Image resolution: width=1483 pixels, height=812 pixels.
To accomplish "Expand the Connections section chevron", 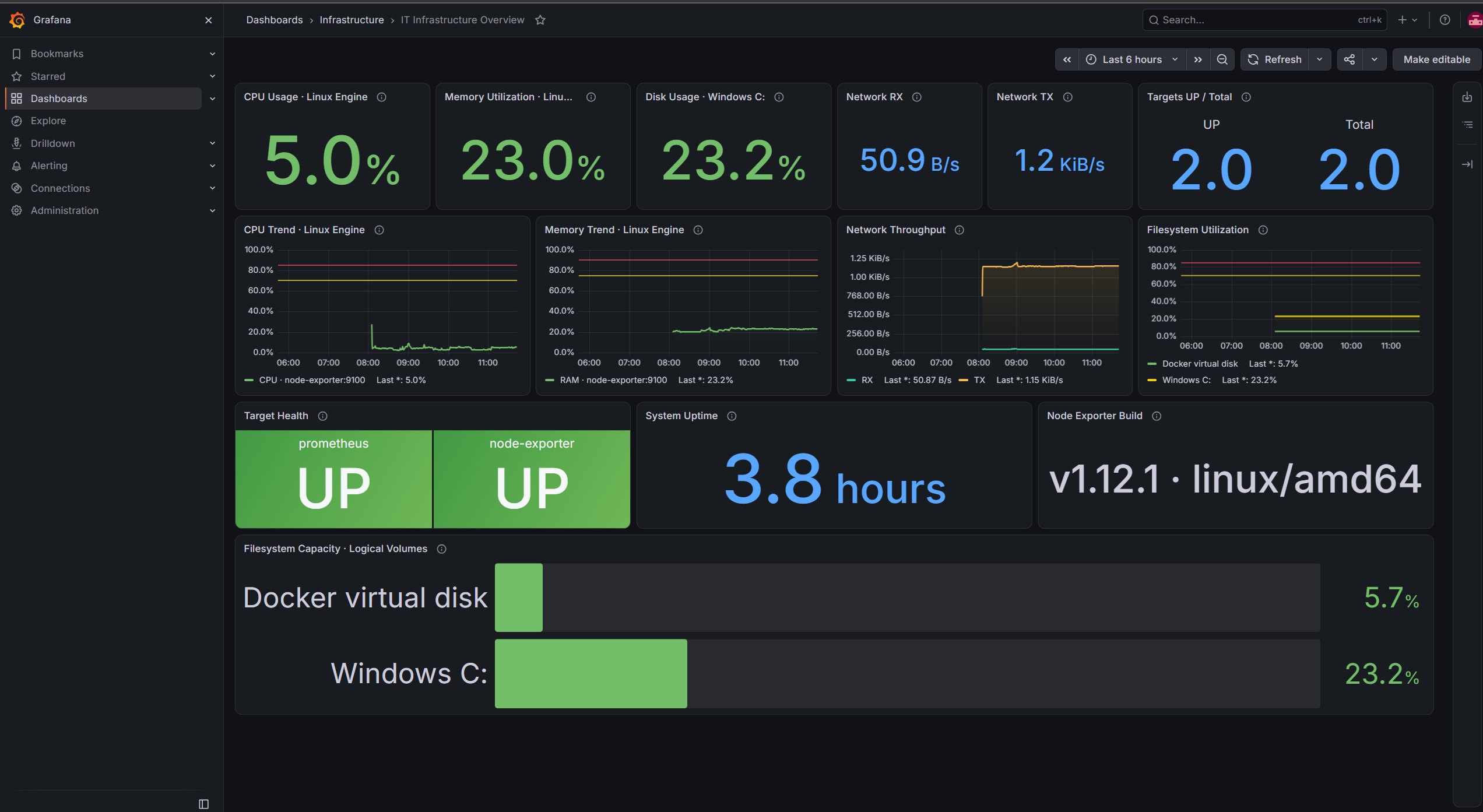I will click(212, 188).
